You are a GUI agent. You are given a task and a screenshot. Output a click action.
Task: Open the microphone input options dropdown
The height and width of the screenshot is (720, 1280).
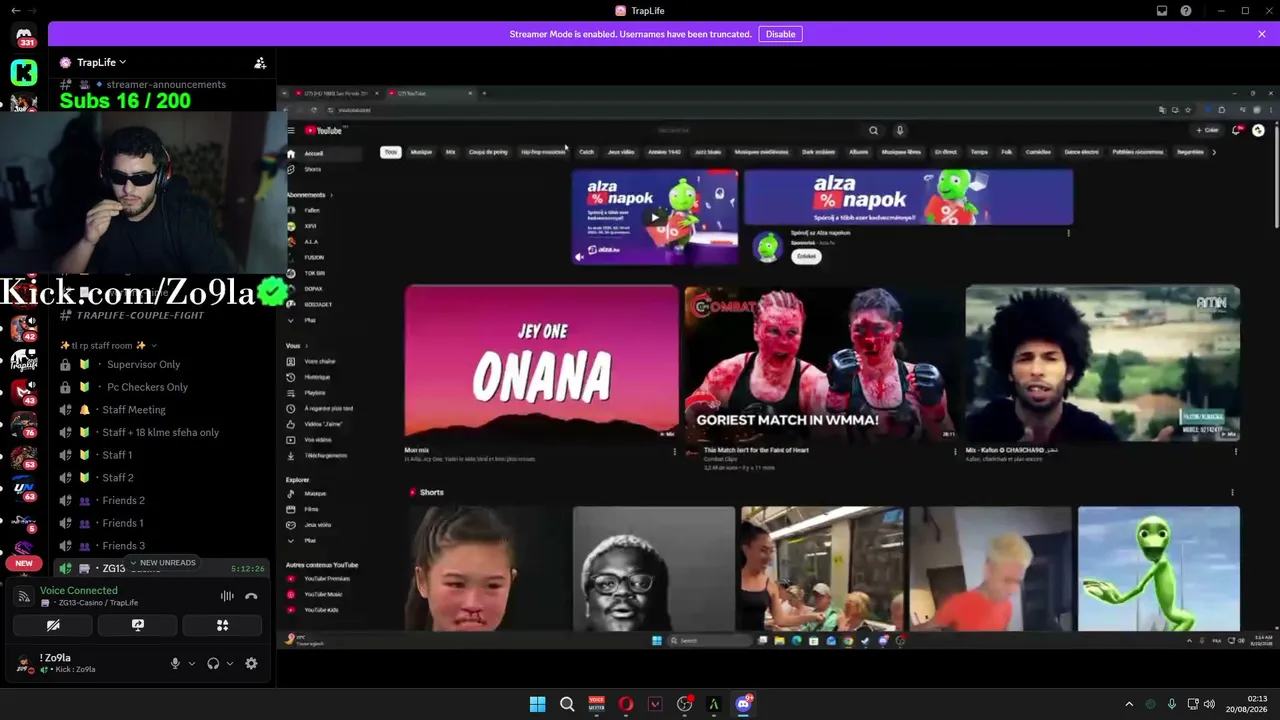coord(192,663)
